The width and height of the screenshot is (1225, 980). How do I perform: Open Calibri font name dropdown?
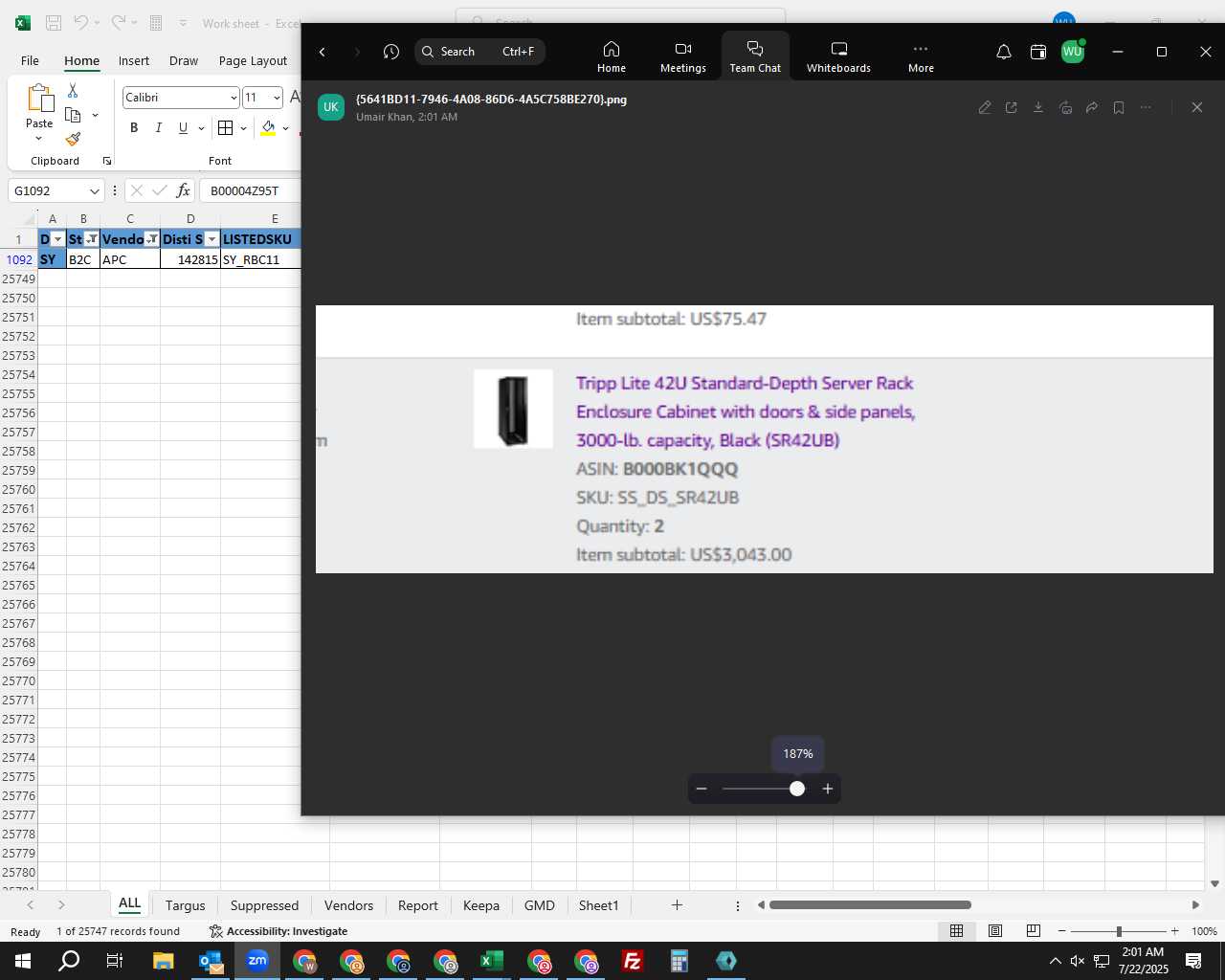tap(234, 98)
